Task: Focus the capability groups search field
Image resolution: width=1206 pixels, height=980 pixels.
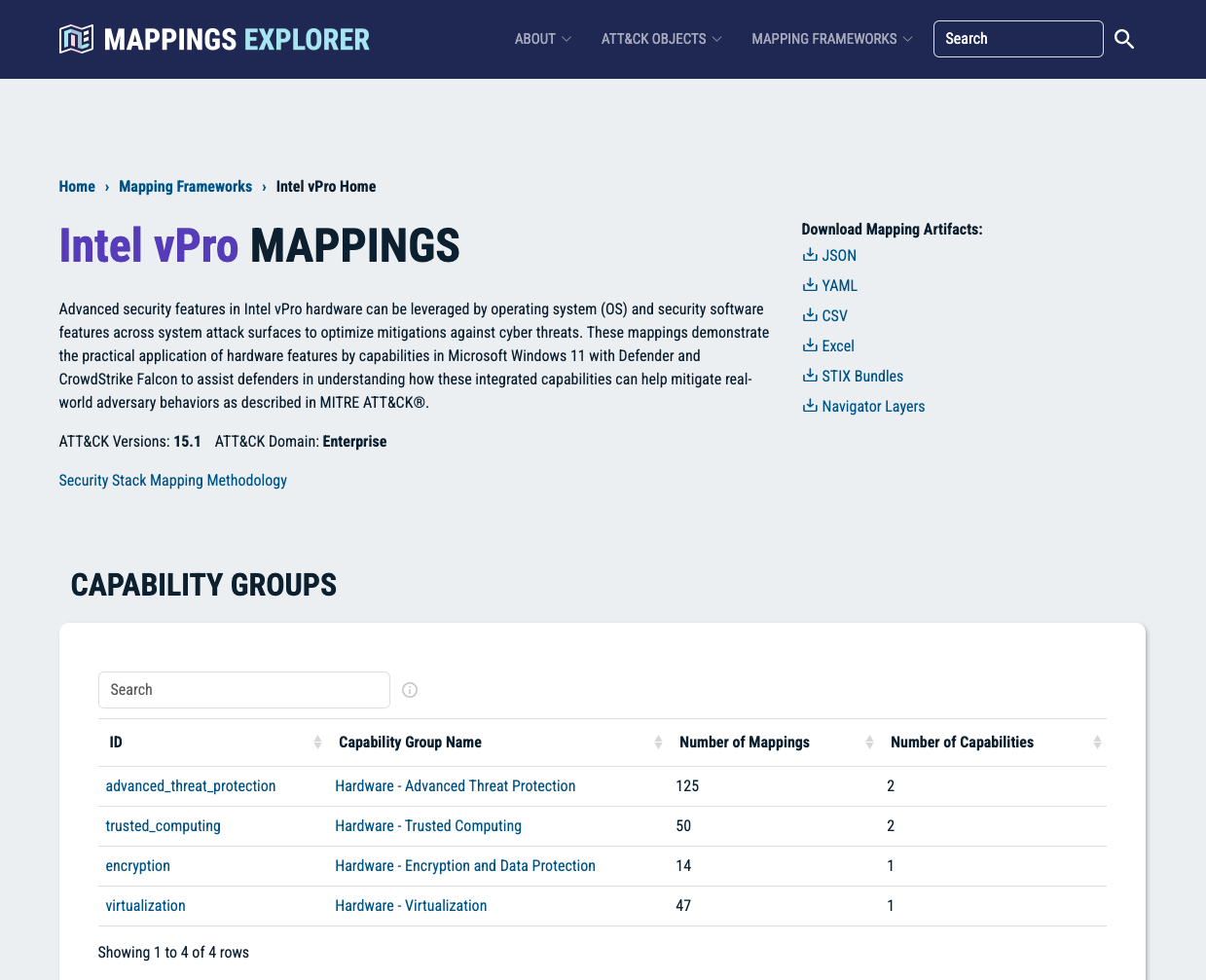Action: click(243, 690)
